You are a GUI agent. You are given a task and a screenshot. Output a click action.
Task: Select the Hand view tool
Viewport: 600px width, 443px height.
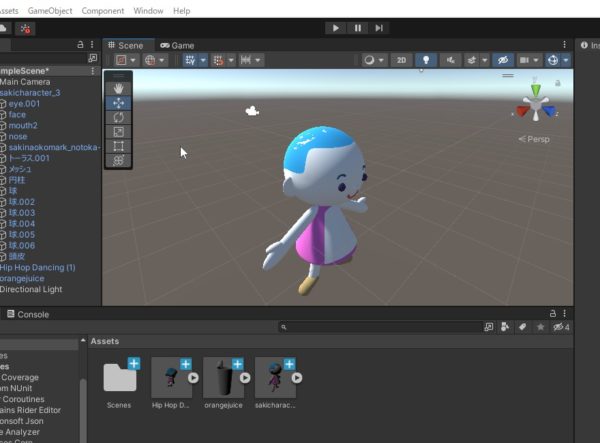click(x=119, y=89)
